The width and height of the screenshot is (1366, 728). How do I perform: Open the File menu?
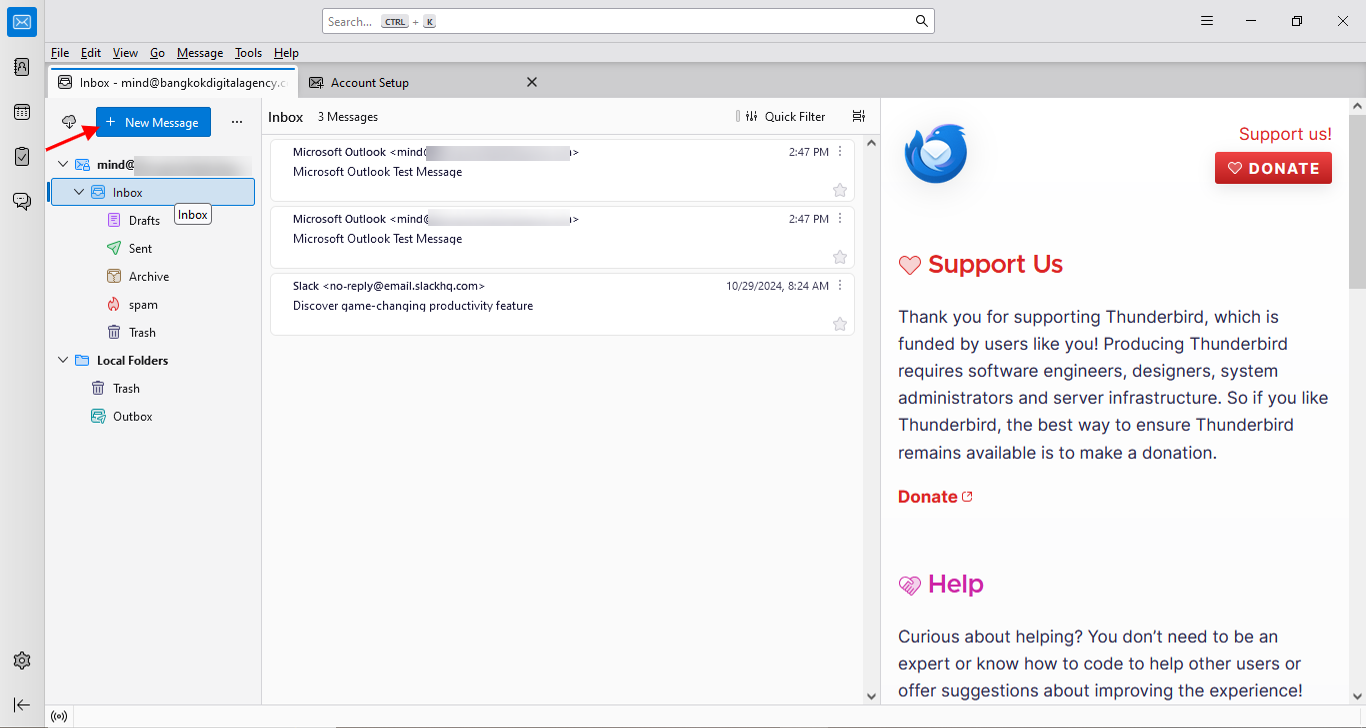tap(60, 53)
